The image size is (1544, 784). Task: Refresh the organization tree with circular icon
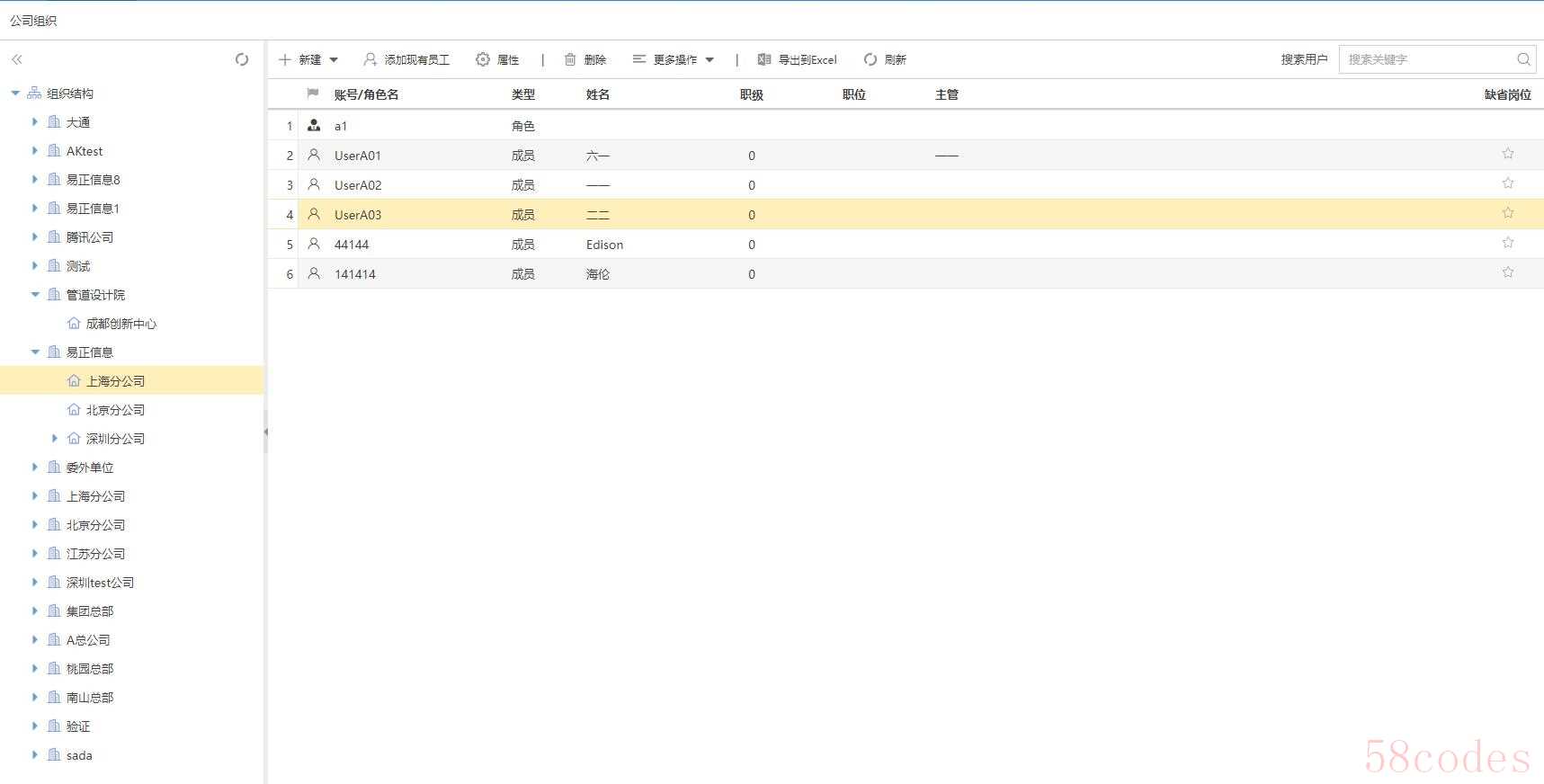point(242,59)
